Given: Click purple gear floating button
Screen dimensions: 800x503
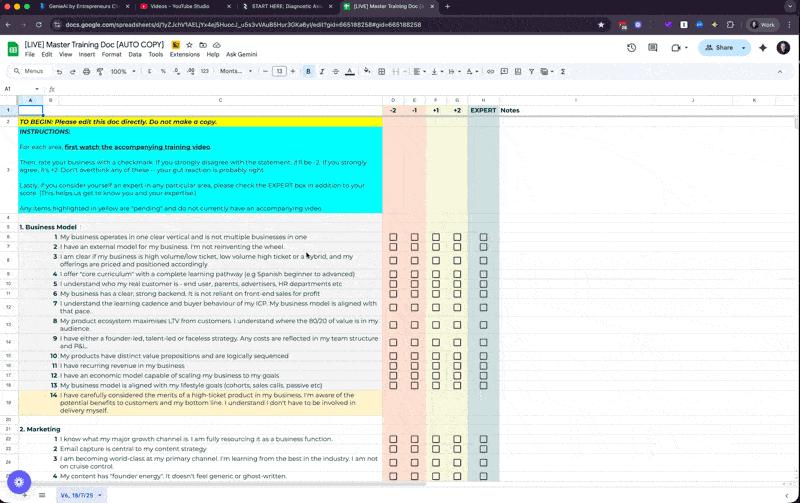Looking at the screenshot, I should tap(19, 482).
